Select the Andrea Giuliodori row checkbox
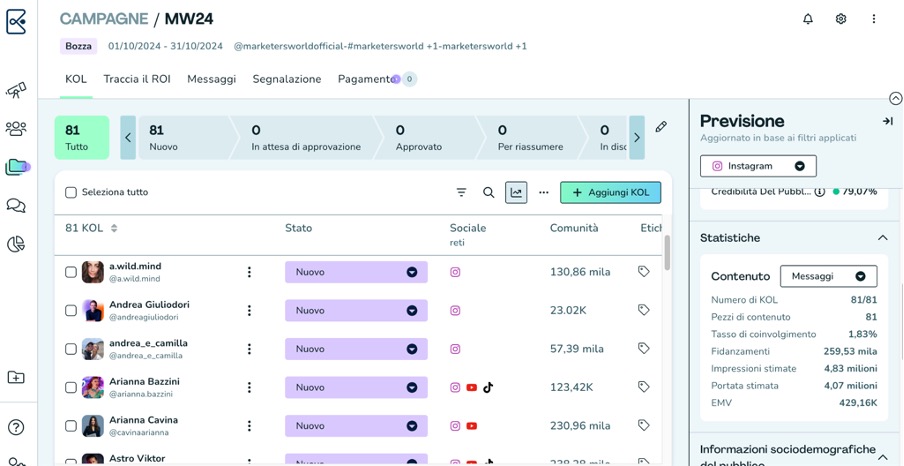Screen dimensions: 904x466 point(71,311)
